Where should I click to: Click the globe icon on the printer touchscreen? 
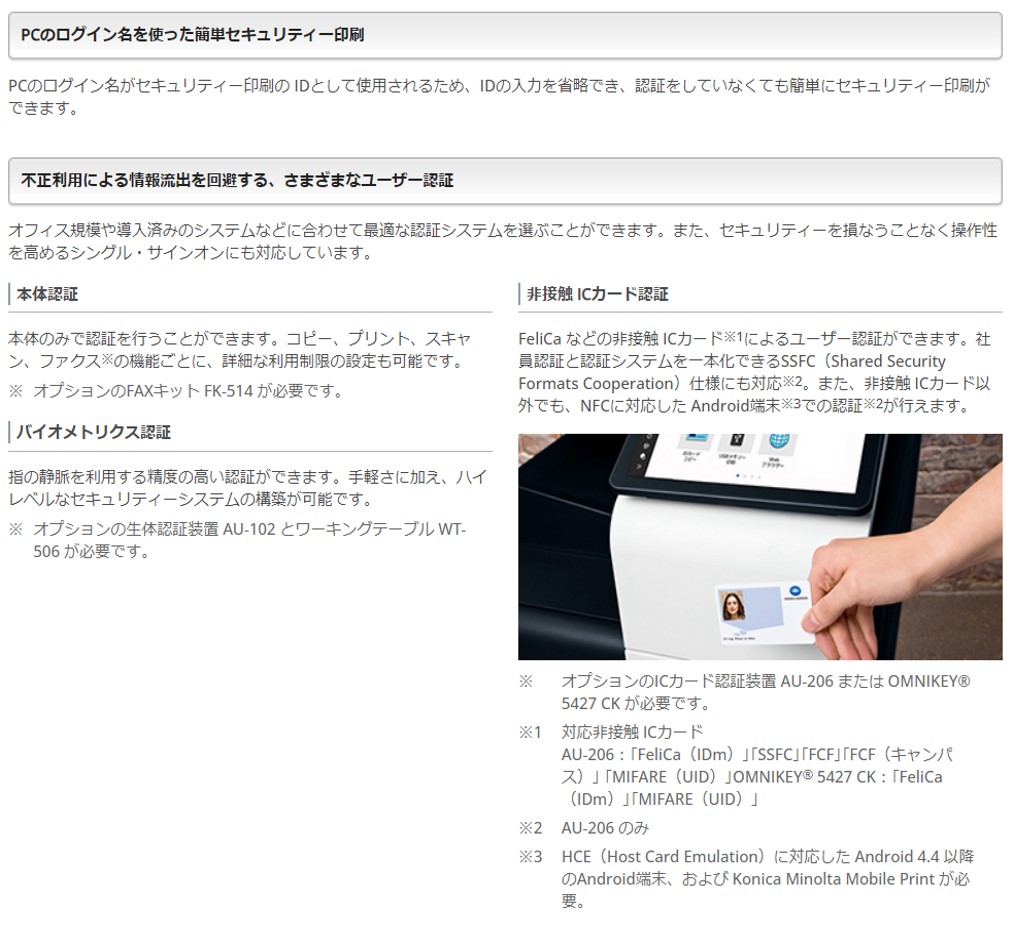pyautogui.click(x=778, y=442)
